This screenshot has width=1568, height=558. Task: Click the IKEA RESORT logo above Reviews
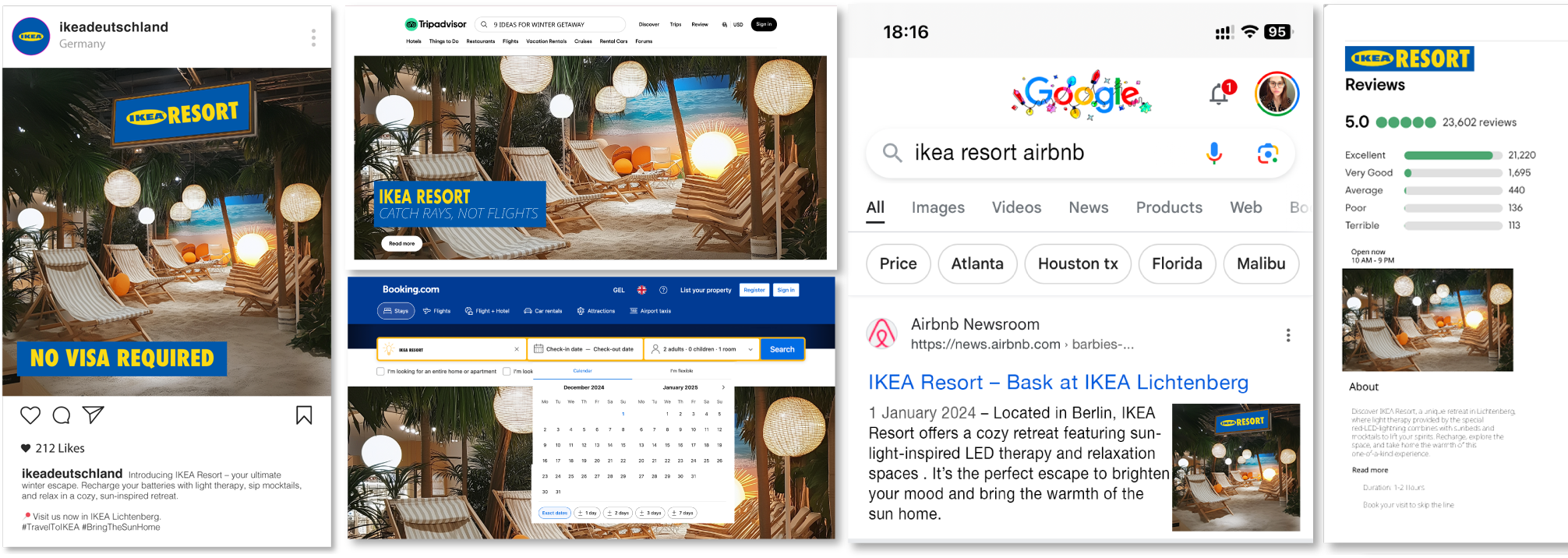[1409, 58]
